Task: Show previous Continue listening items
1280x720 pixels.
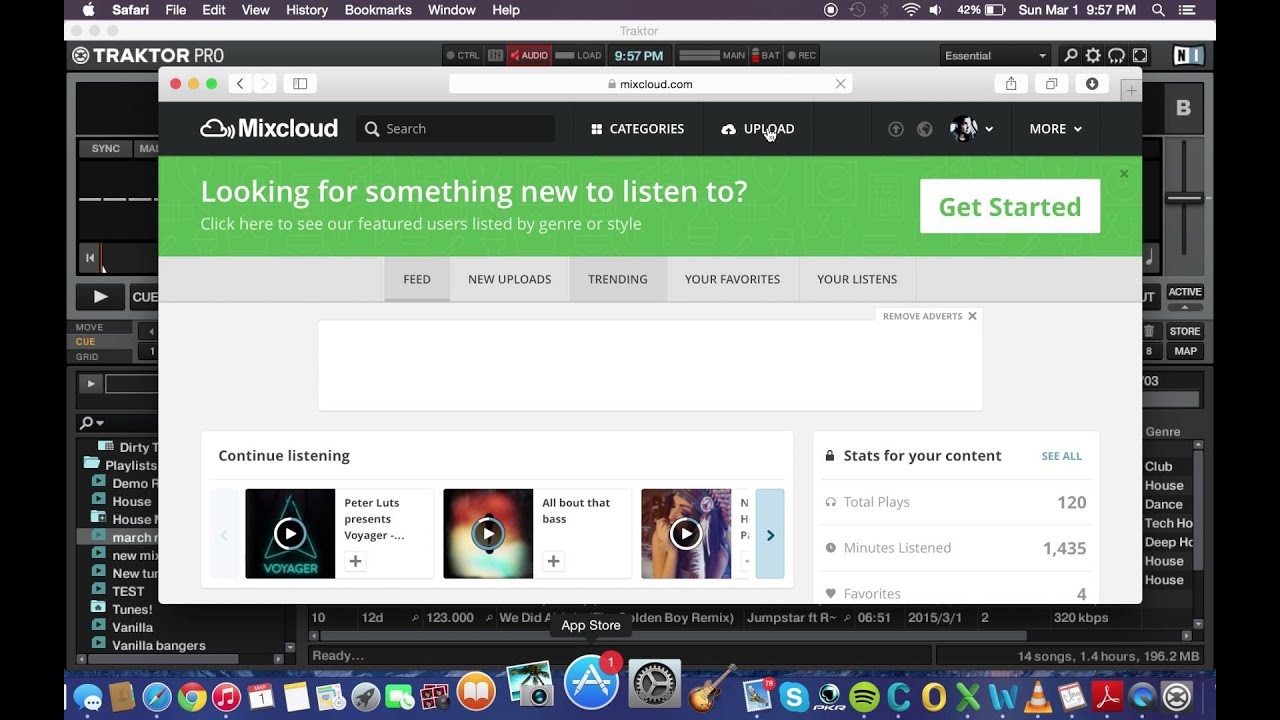Action: (224, 535)
